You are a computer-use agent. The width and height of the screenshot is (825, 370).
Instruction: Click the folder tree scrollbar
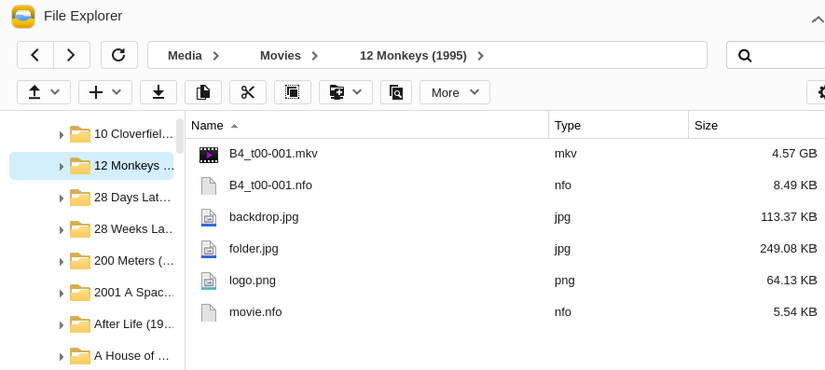179,136
